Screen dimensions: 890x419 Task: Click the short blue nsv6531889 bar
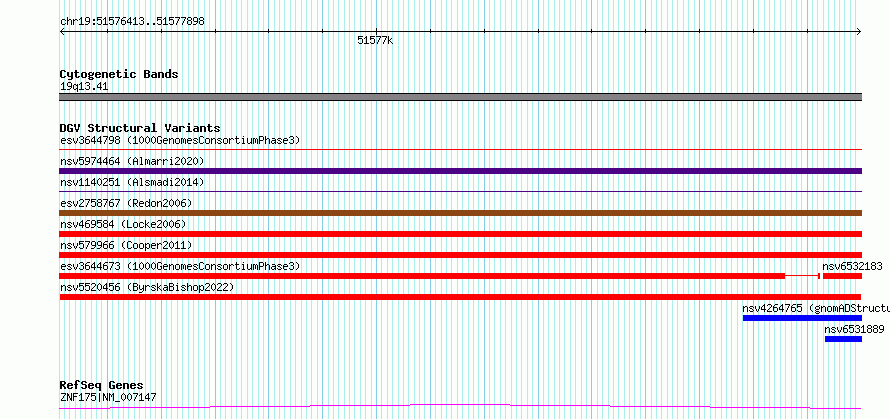pos(843,339)
